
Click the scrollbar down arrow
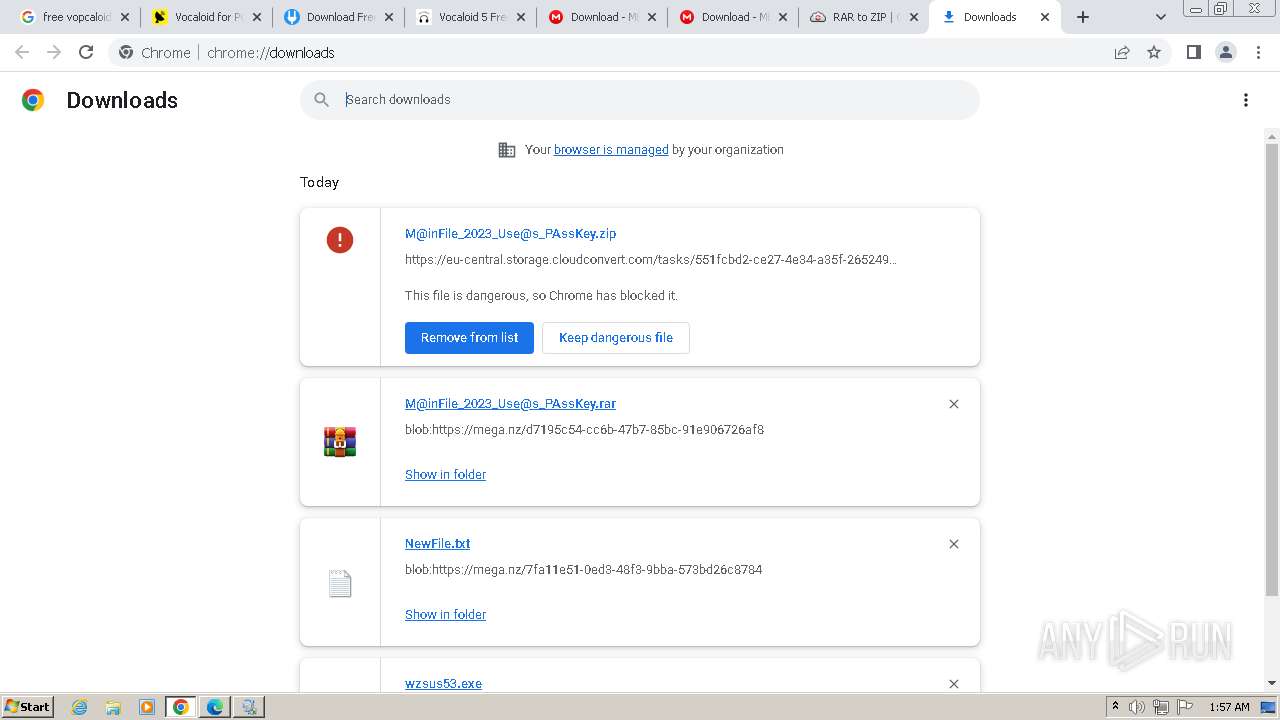1272,683
